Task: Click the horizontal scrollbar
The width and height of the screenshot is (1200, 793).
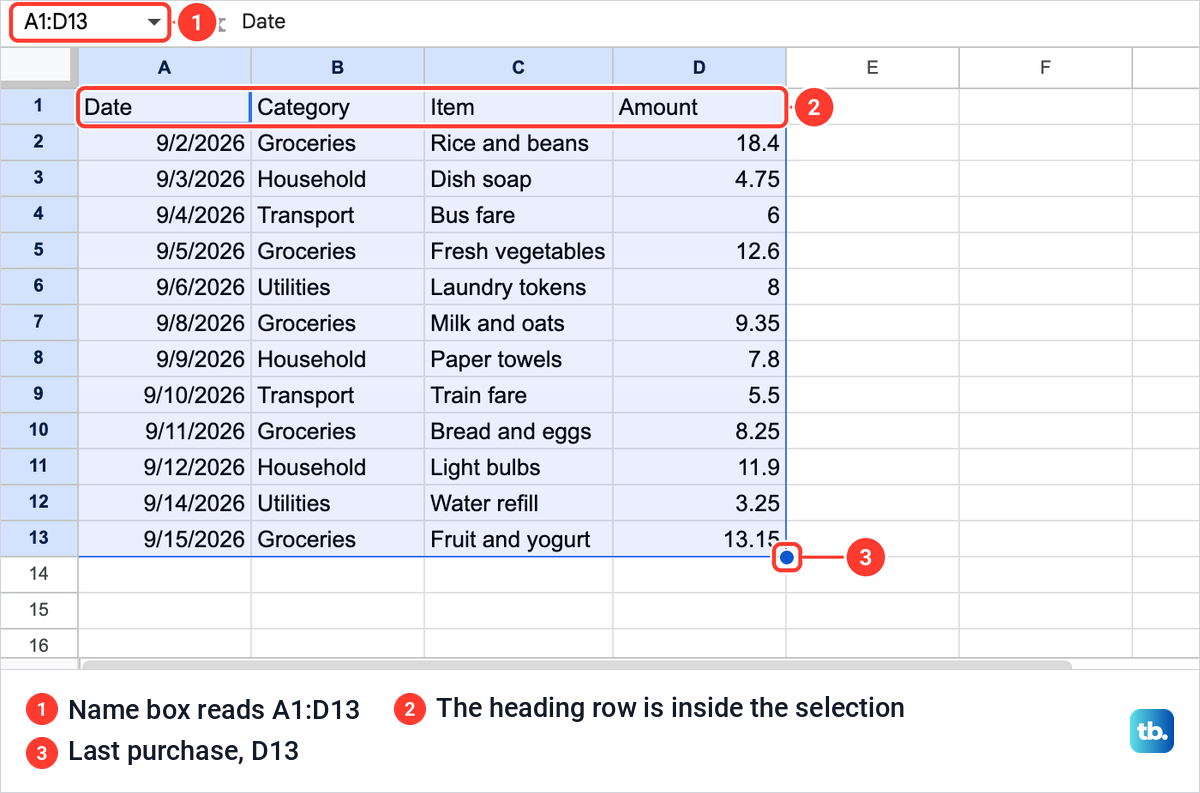Action: tap(577, 664)
